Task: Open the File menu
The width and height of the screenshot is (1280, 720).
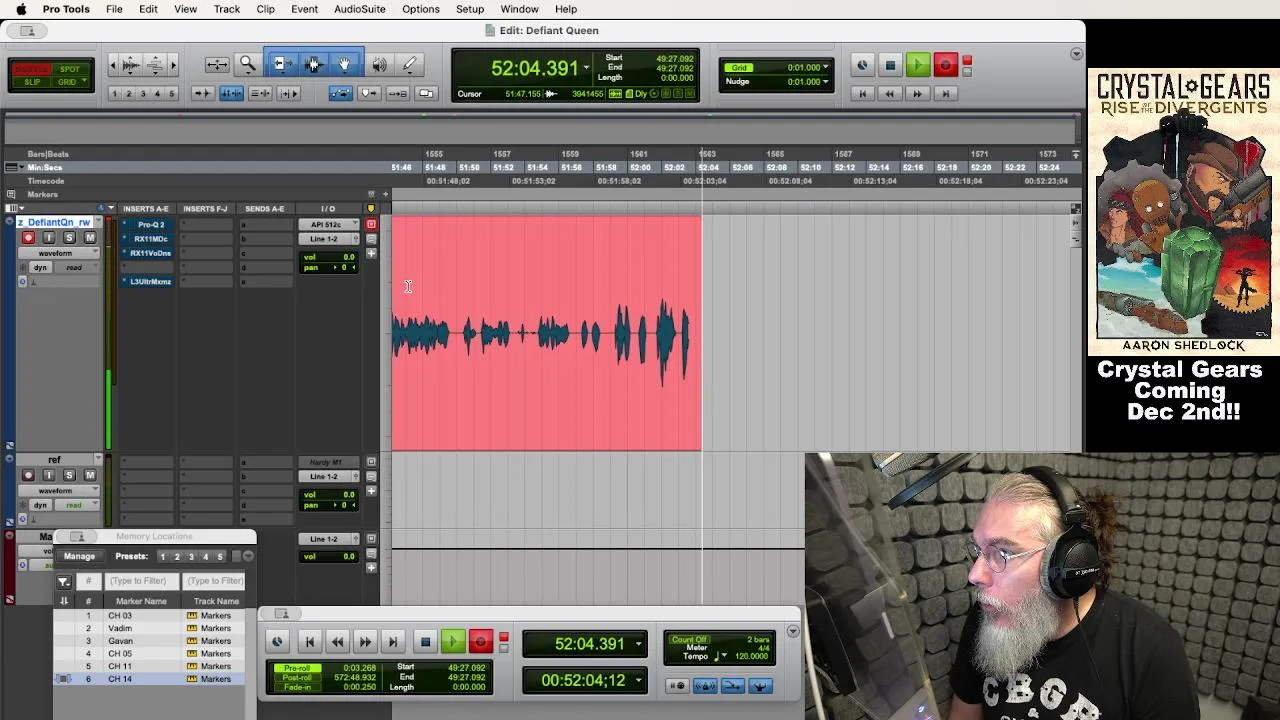Action: [x=114, y=9]
